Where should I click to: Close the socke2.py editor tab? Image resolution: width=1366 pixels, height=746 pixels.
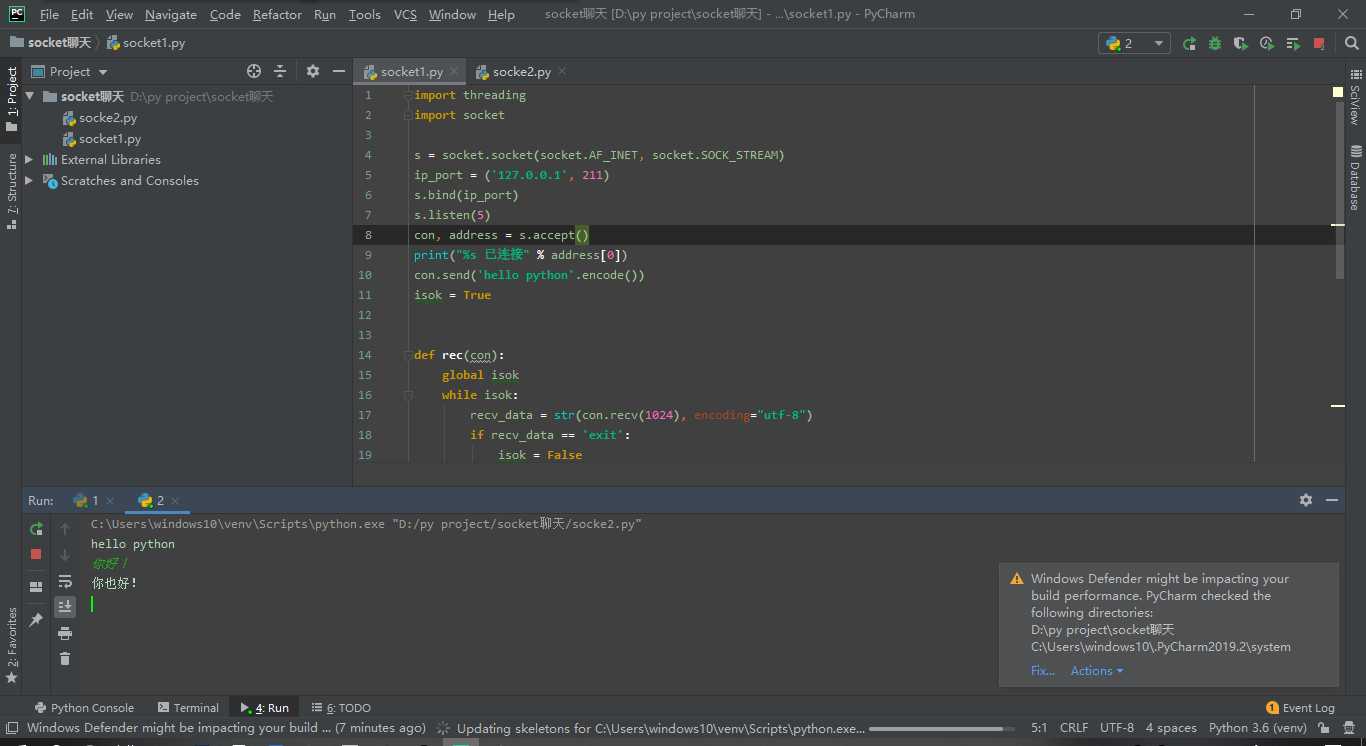(562, 71)
